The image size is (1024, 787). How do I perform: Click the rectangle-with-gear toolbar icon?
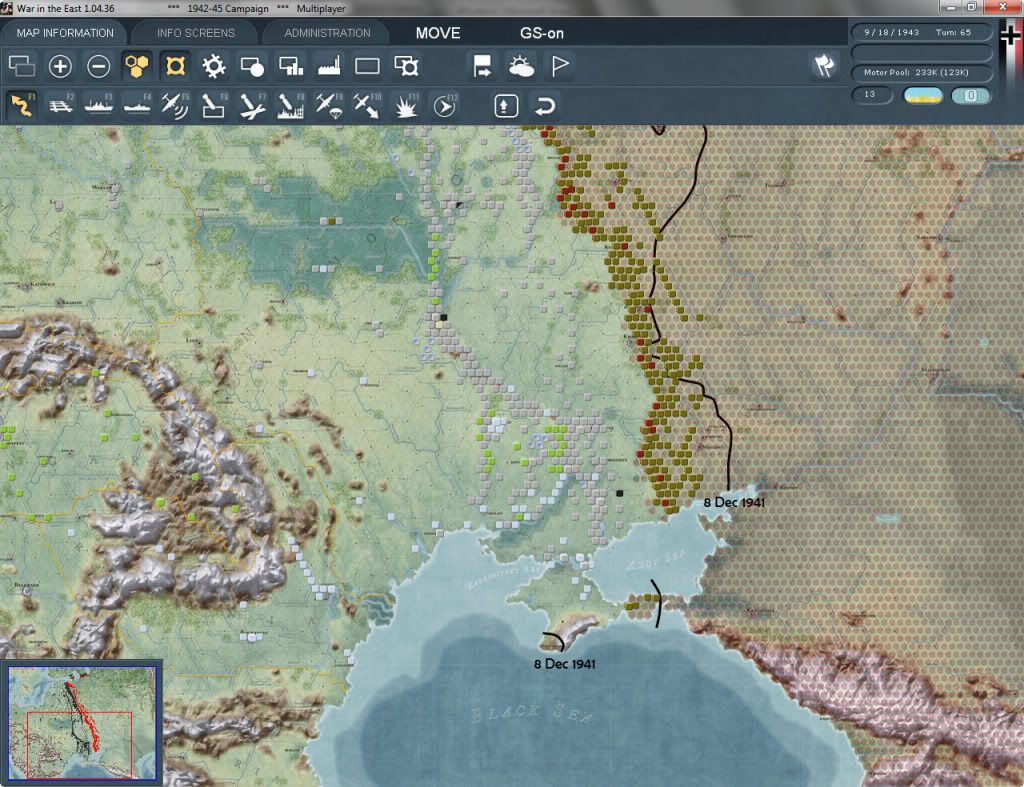tap(406, 66)
